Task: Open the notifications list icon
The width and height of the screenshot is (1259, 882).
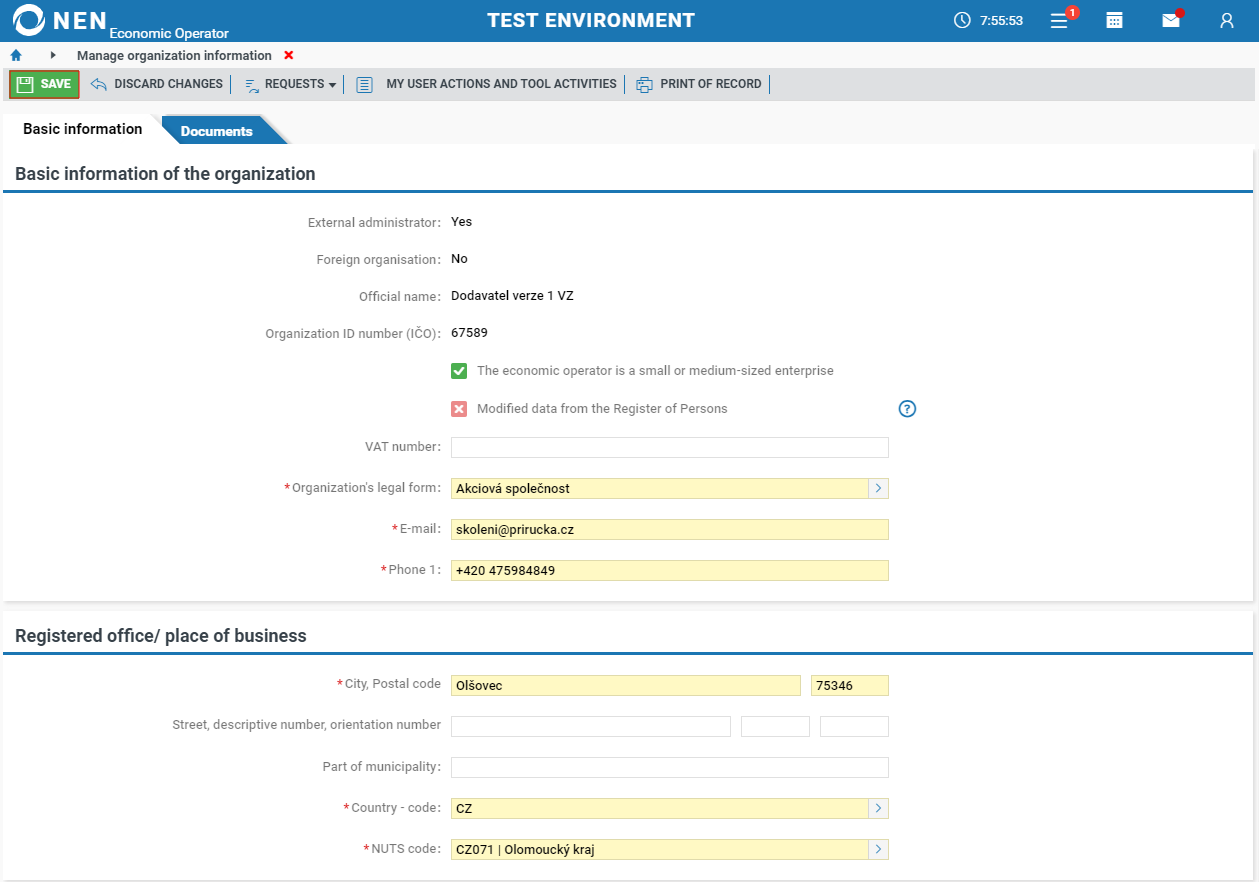Action: [1060, 20]
